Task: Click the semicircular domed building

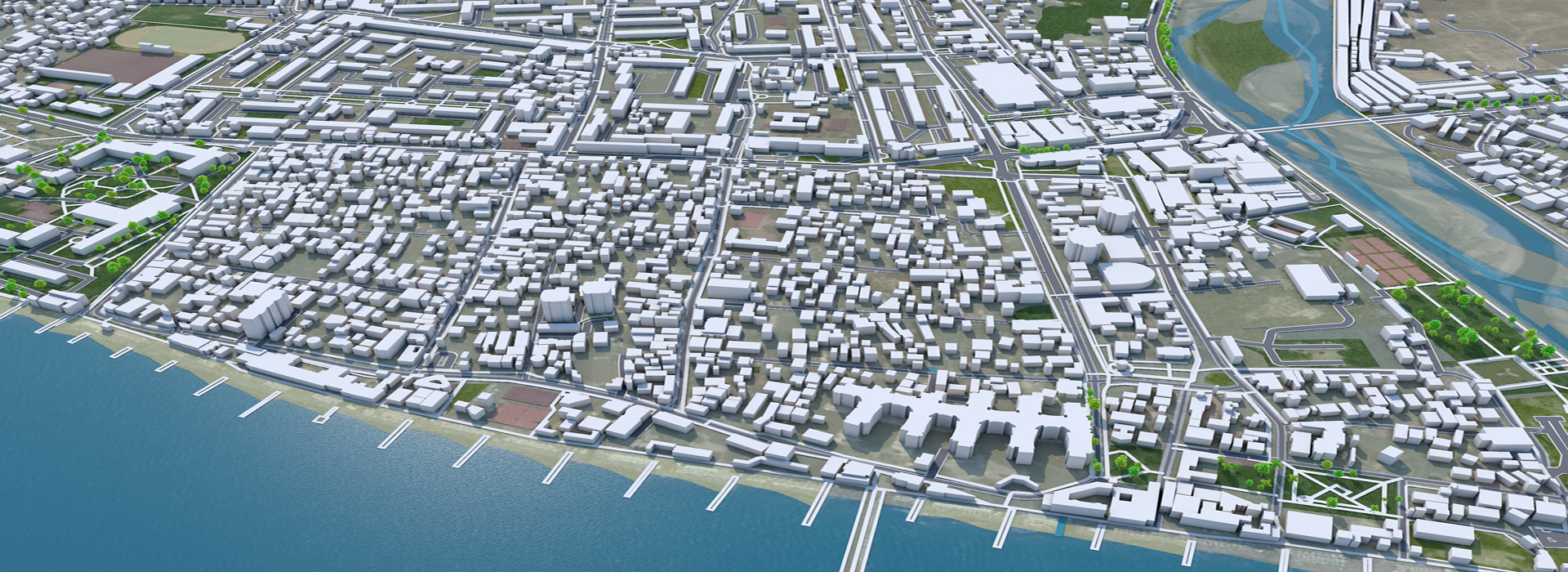Action: pyautogui.click(x=1127, y=275)
